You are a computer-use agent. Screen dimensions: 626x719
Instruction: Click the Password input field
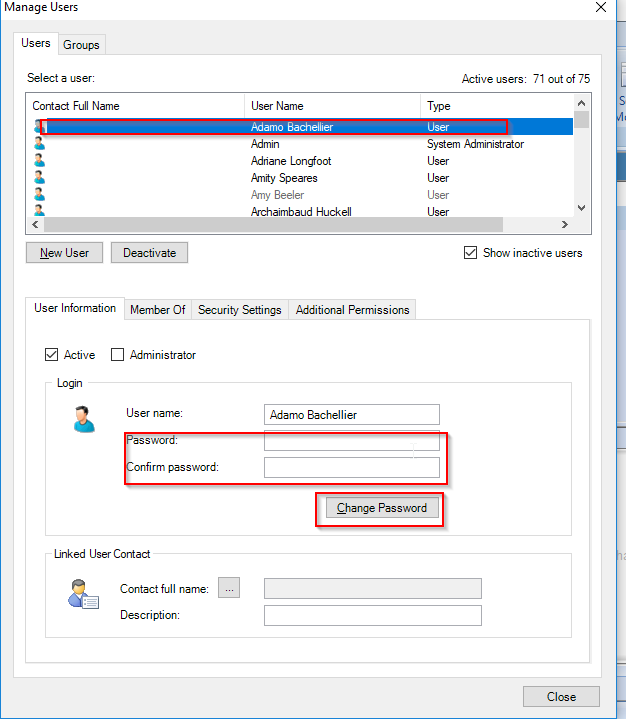[352, 441]
